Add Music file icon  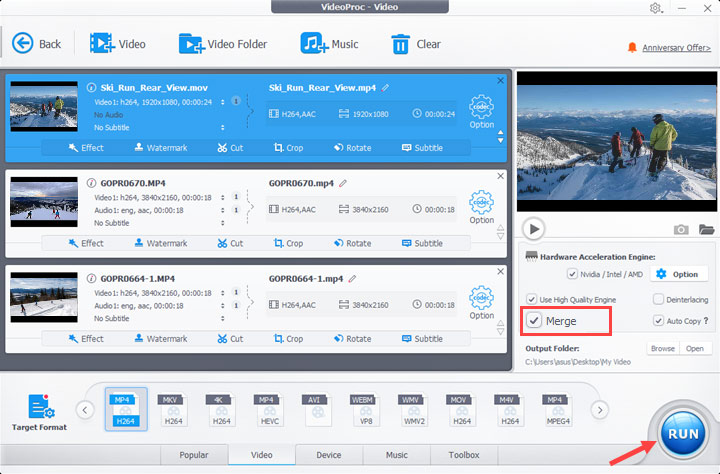(315, 43)
